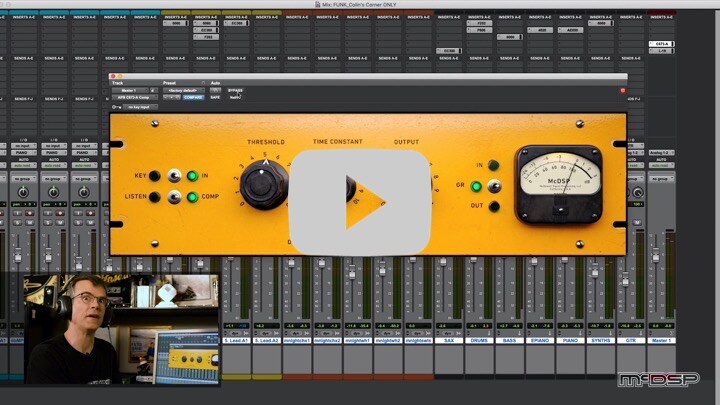Play the video with the center play button
The height and width of the screenshot is (405, 720).
click(x=360, y=202)
